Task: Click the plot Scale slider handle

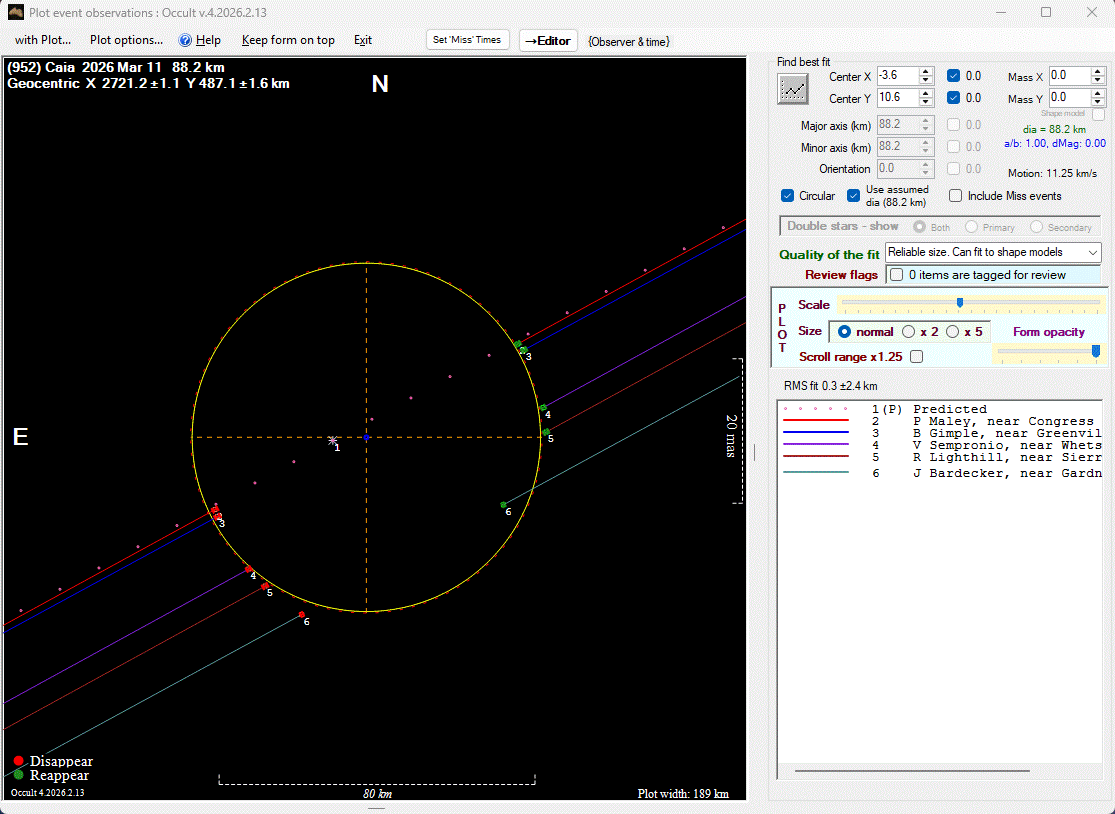Action: [x=960, y=303]
